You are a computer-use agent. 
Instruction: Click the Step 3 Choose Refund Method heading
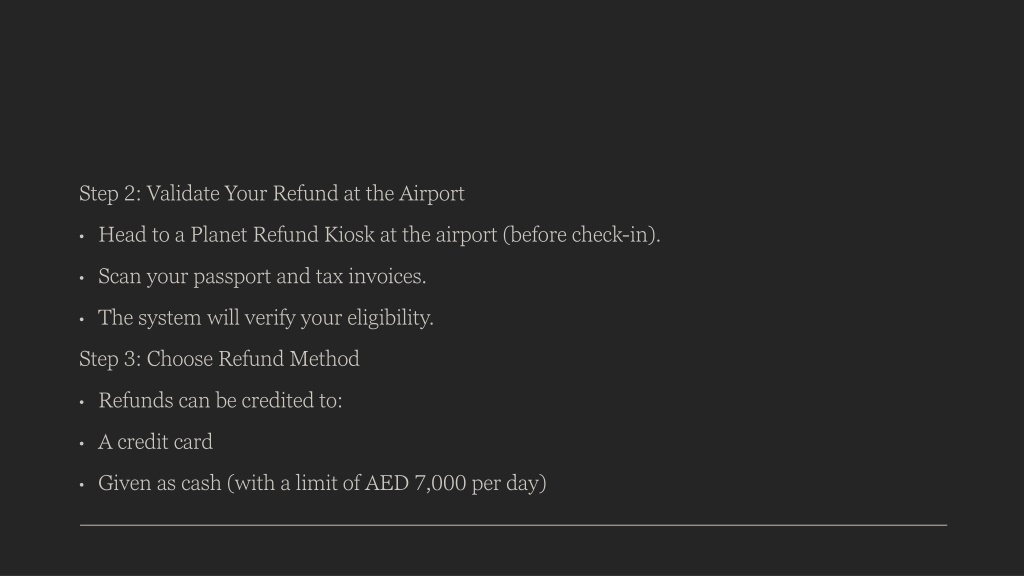pyautogui.click(x=219, y=359)
